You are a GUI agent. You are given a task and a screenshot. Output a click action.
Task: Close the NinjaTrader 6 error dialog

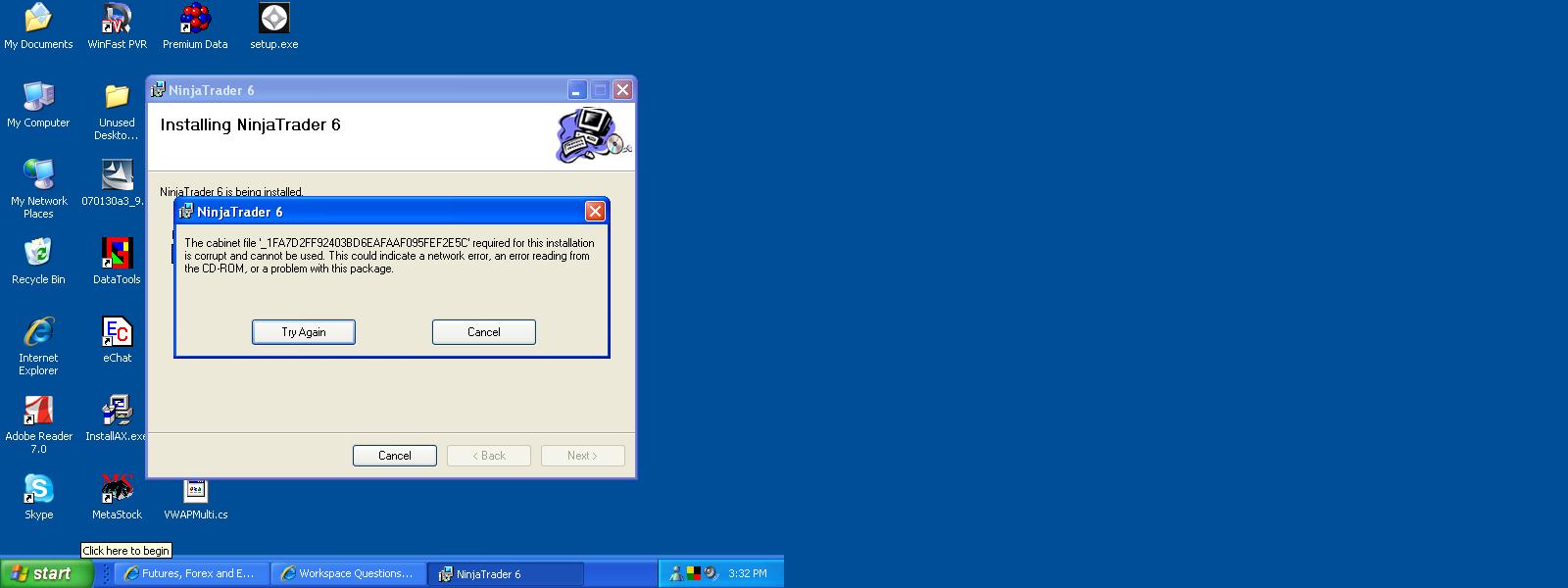(595, 212)
